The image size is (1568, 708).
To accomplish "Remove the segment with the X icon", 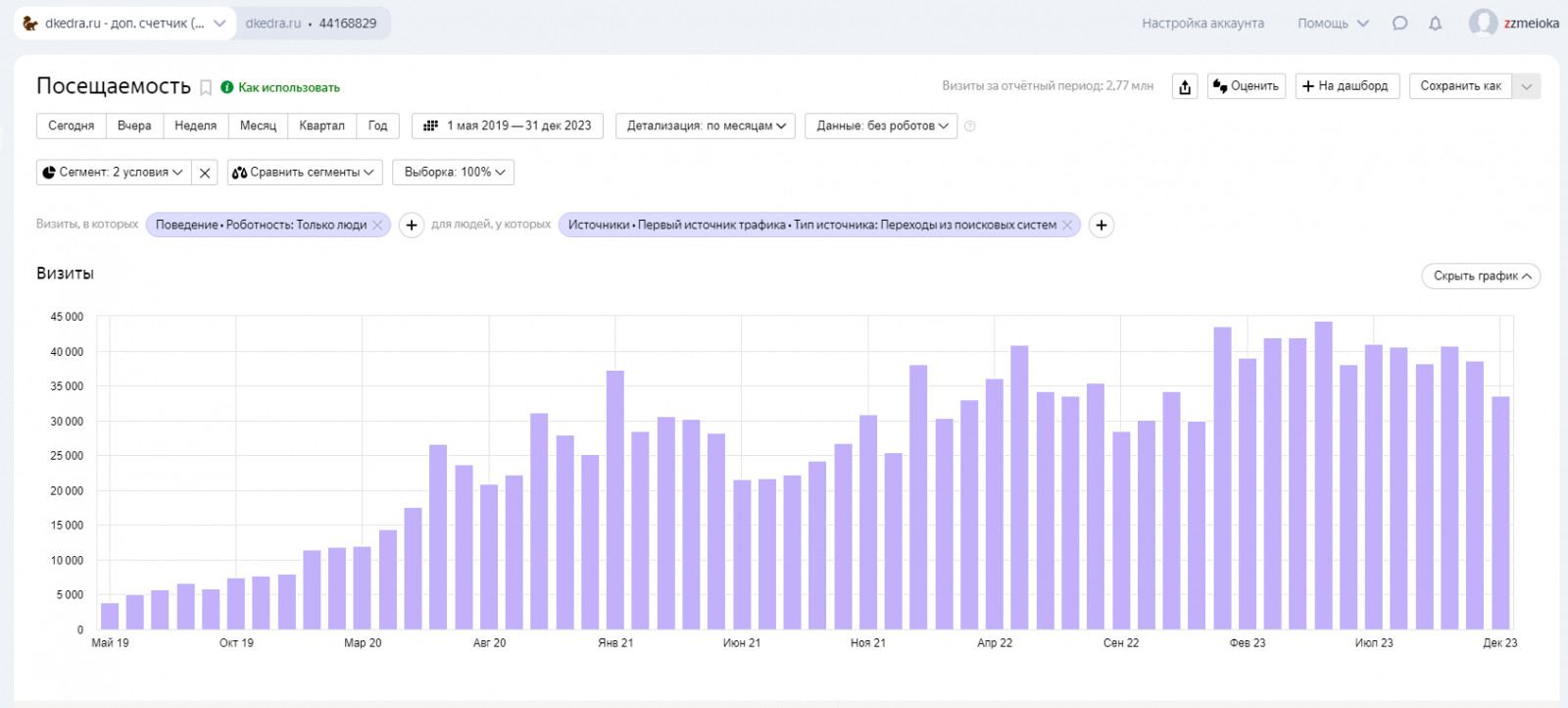I will (205, 173).
